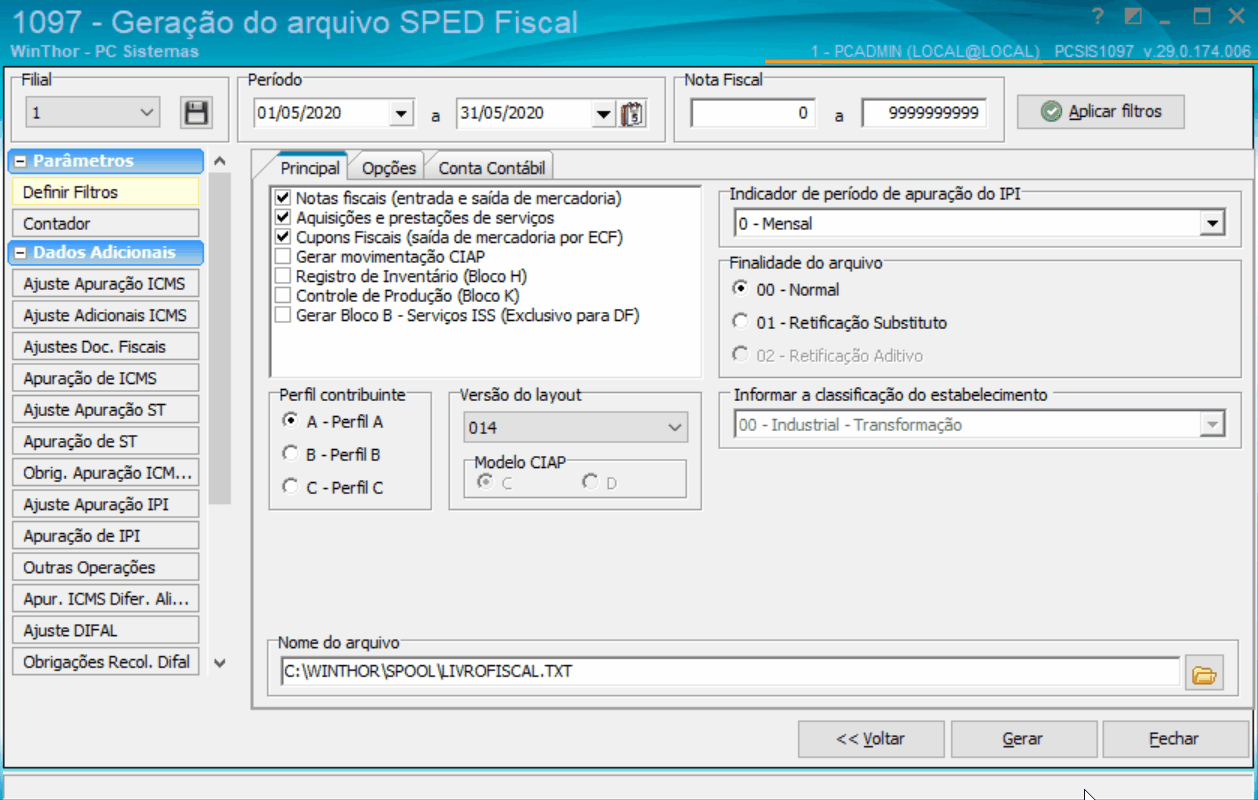Screen dimensions: 1258x800
Task: Open the end date 31/05/2020 dropdown arrow
Action: (603, 114)
